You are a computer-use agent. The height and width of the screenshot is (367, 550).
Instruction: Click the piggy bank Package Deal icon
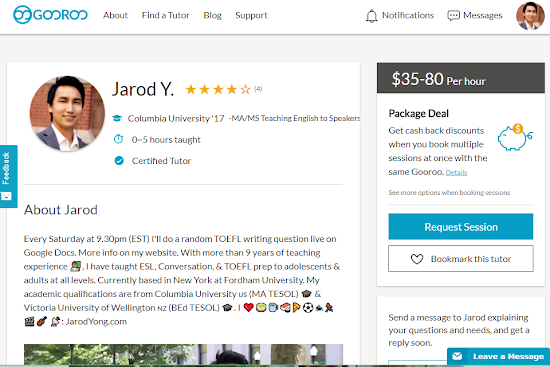(515, 137)
